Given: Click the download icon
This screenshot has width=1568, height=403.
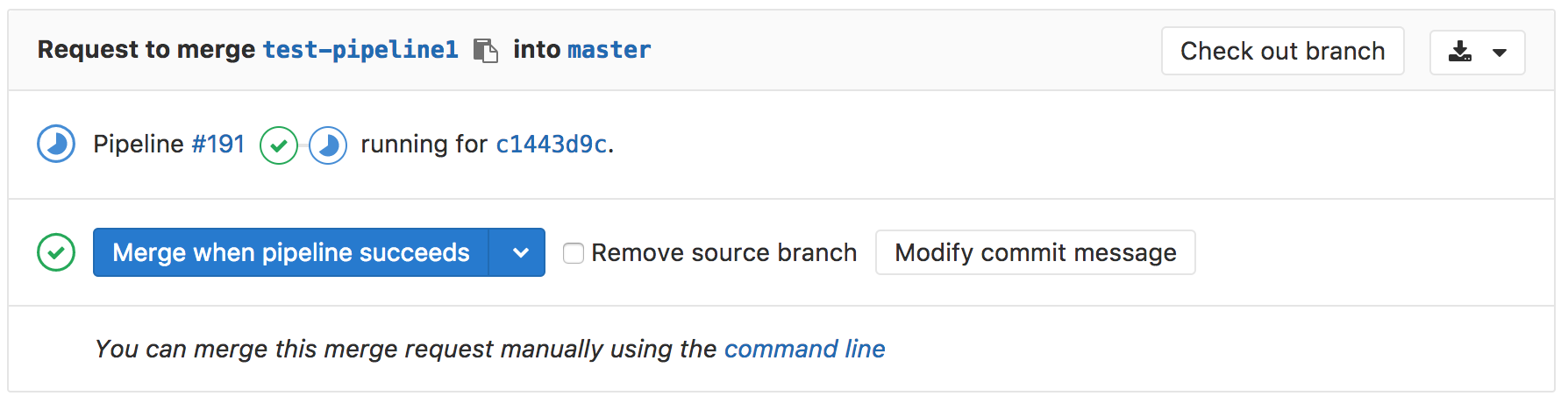Looking at the screenshot, I should point(1460,52).
